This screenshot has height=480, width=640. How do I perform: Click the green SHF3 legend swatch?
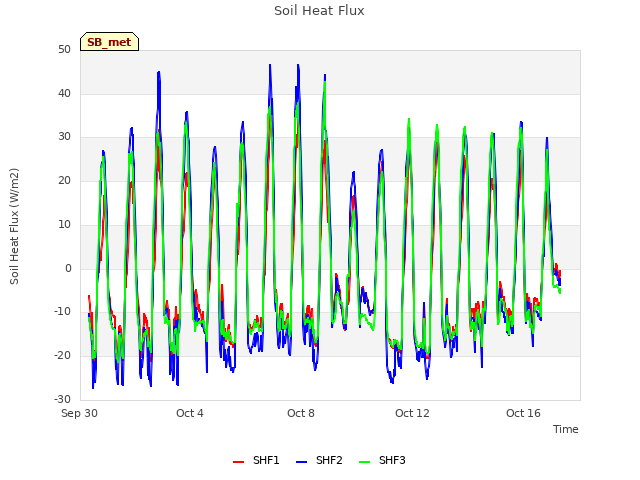[x=364, y=462]
